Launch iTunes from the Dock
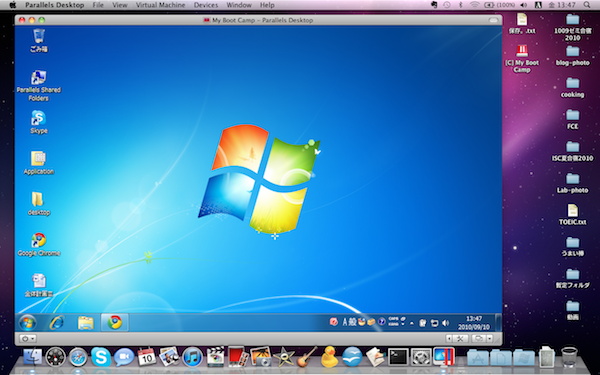The width and height of the screenshot is (600, 375). (192, 357)
